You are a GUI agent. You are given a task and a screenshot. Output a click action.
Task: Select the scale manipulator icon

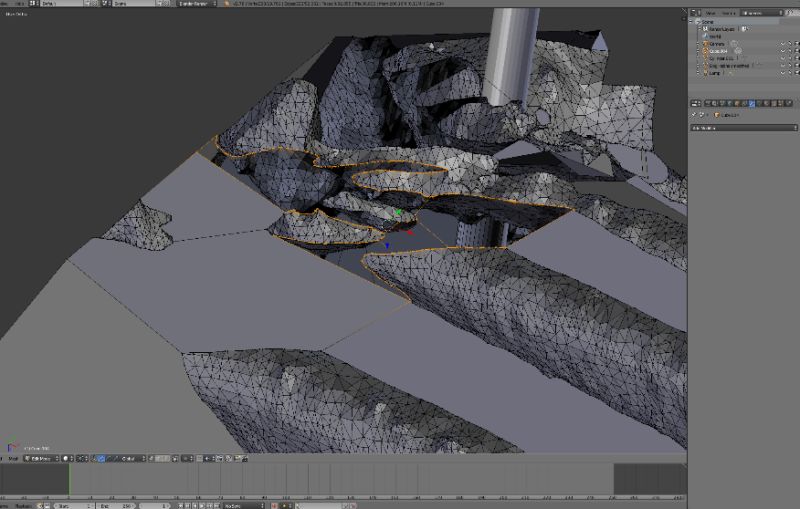point(115,459)
